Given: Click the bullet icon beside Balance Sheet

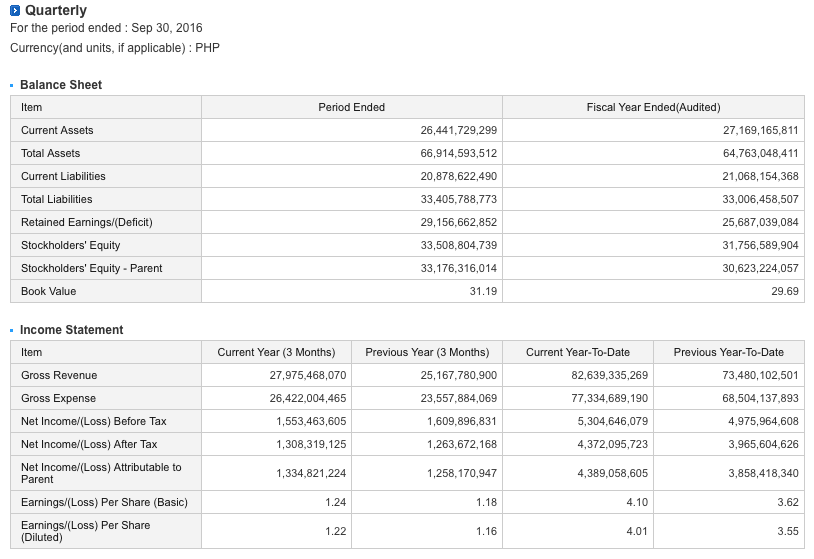Looking at the screenshot, I should [12, 86].
